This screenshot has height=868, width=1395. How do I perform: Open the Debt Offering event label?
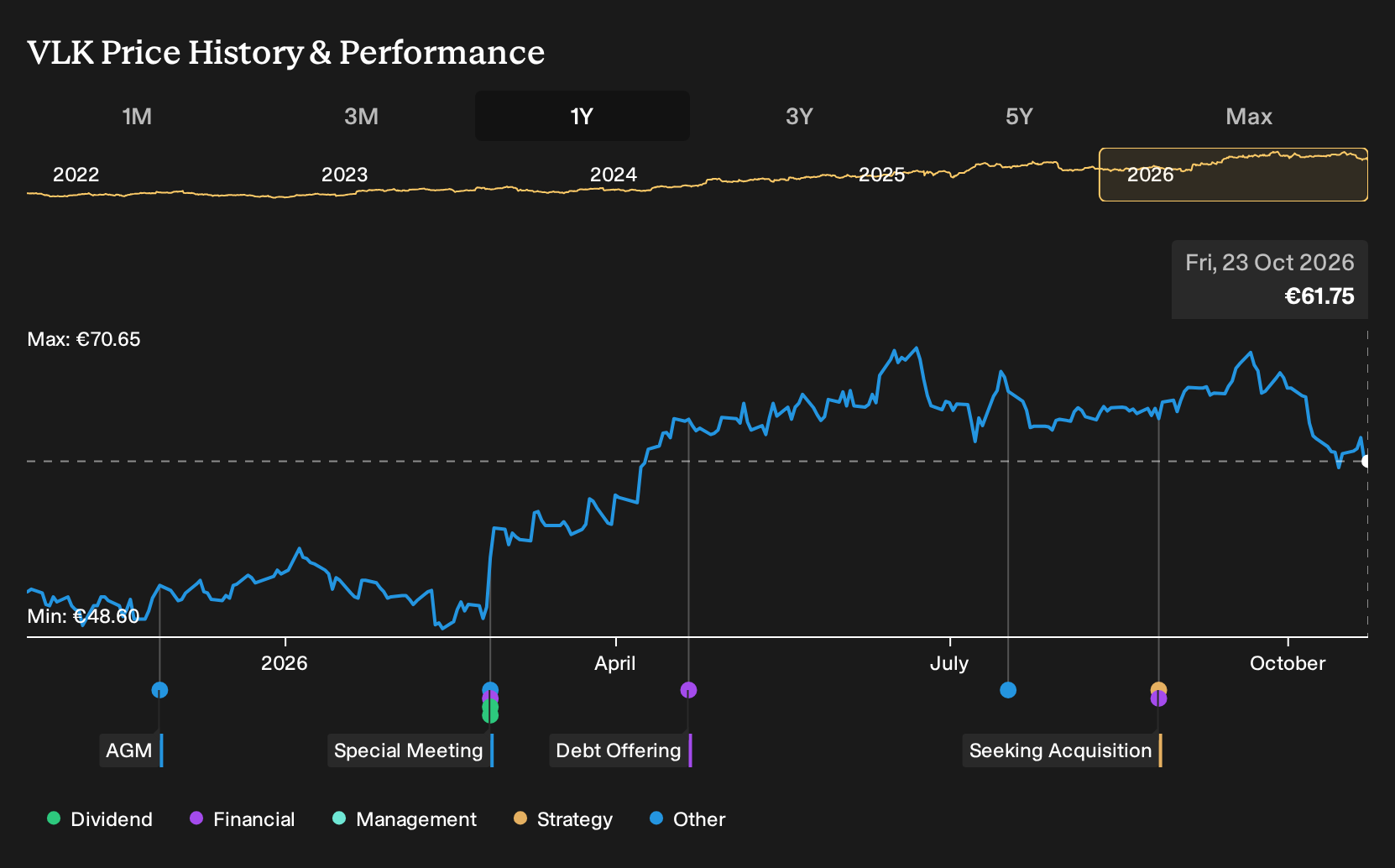point(619,750)
